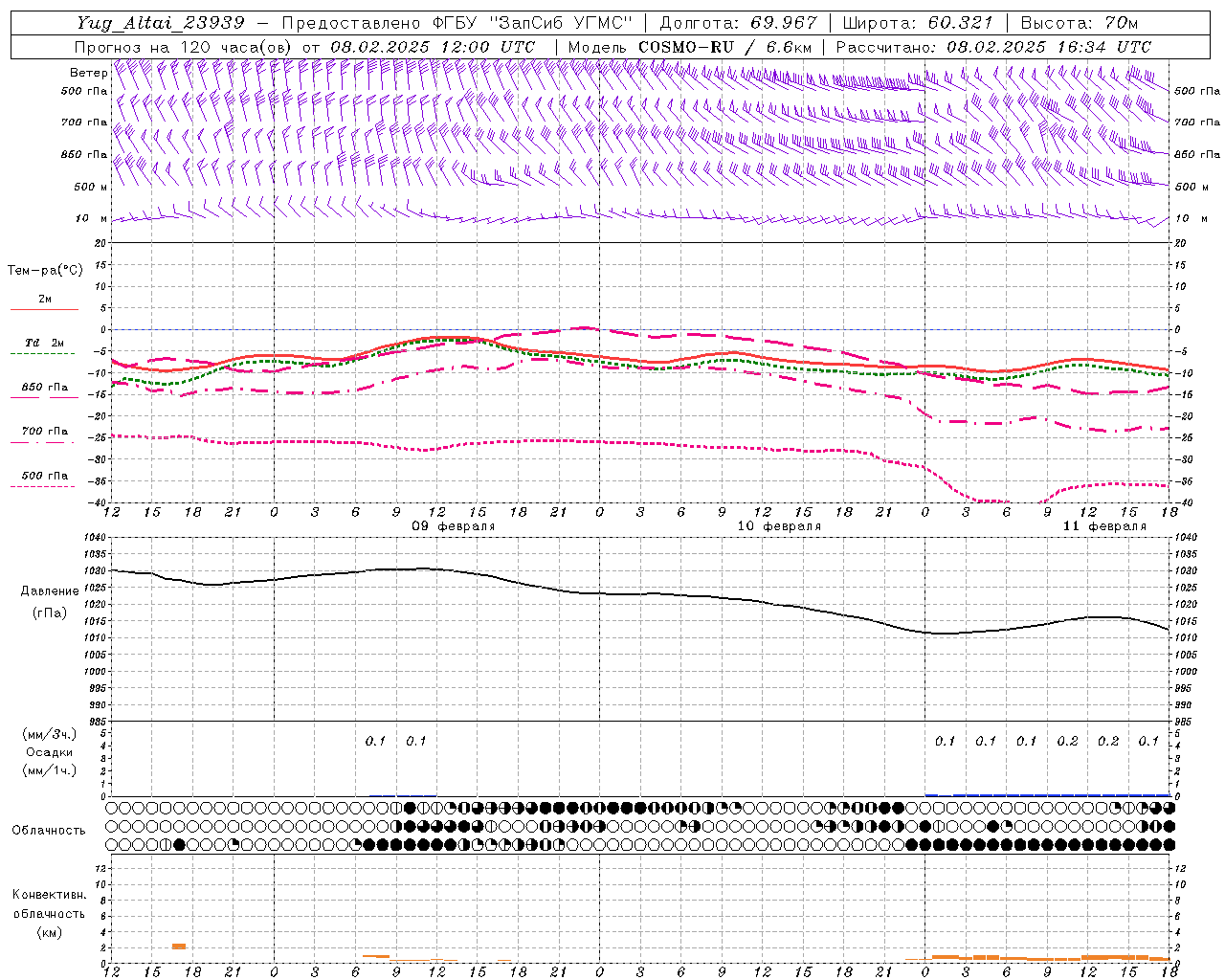Screen dimensions: 1225x980
Task: Click the dashed Td 2м legend line
Action: click(42, 354)
